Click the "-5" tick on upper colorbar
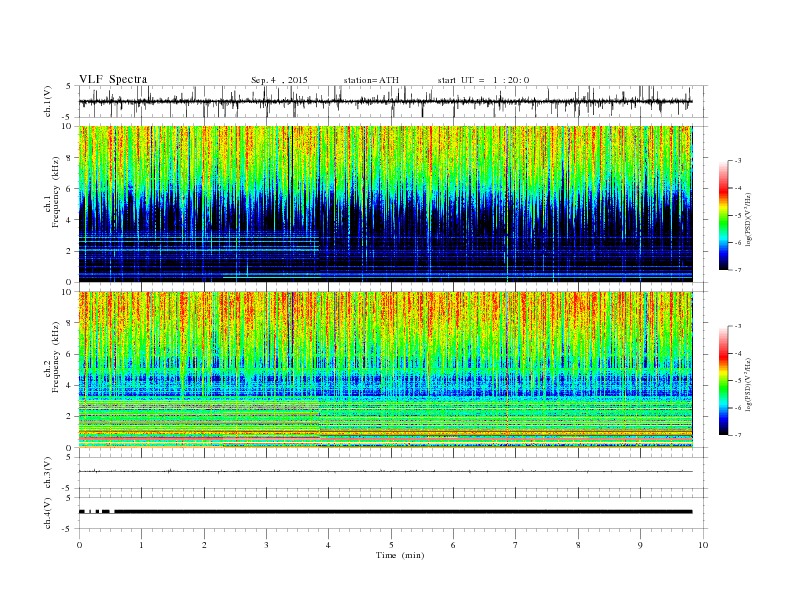The width and height of the screenshot is (792, 612). click(x=738, y=215)
